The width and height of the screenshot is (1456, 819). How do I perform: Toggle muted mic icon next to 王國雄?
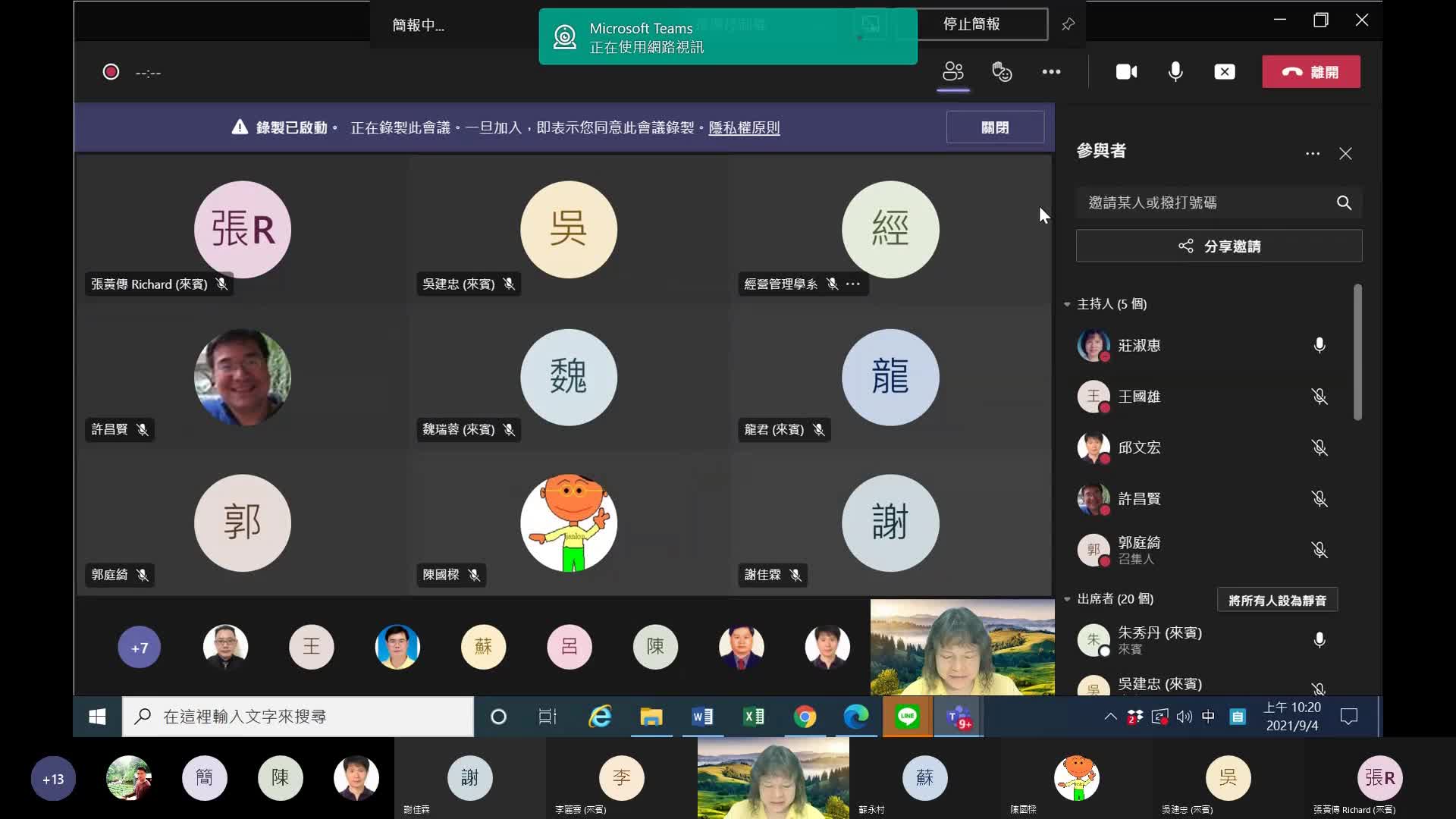[x=1319, y=397]
